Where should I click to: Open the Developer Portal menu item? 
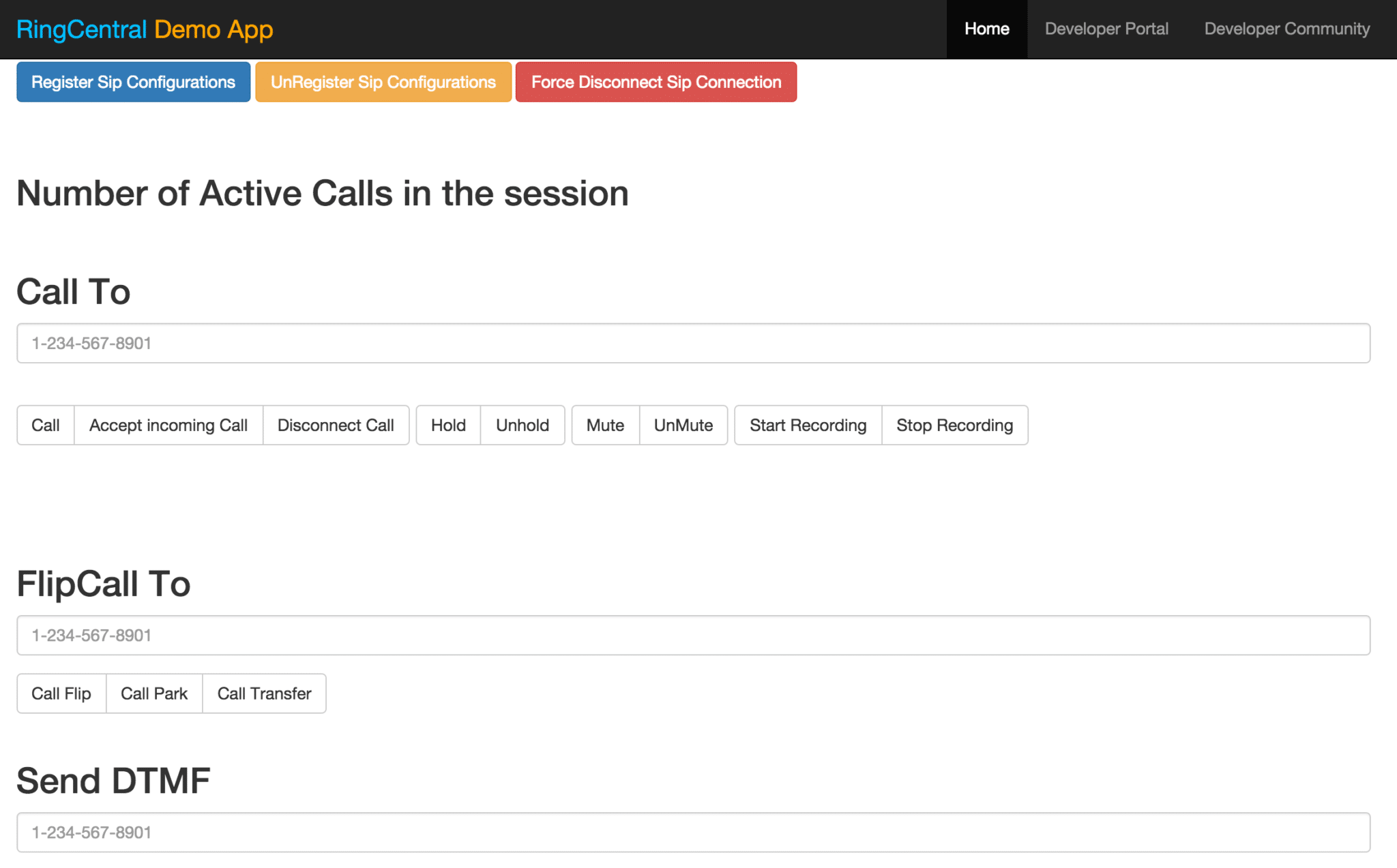pyautogui.click(x=1107, y=29)
